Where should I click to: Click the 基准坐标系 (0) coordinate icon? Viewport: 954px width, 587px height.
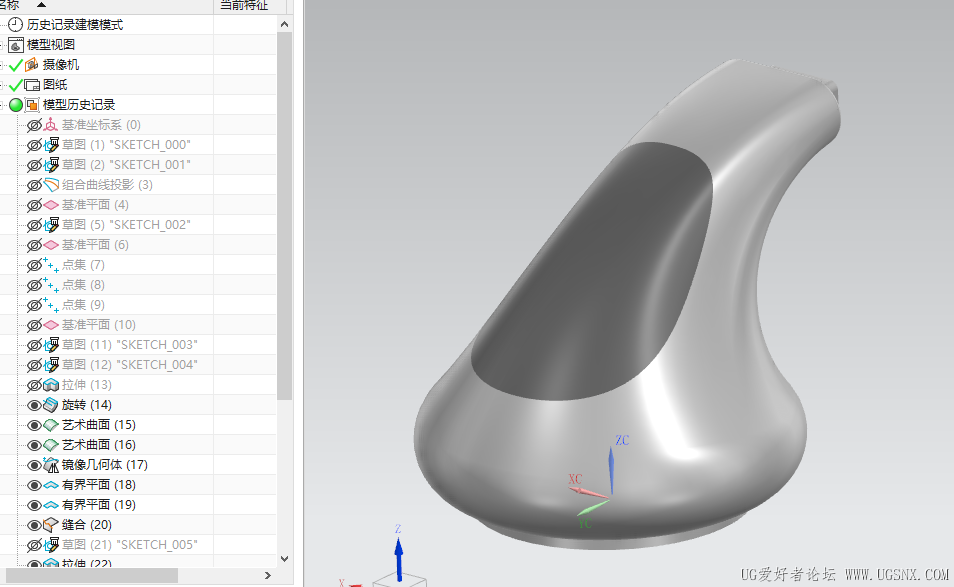pos(51,125)
